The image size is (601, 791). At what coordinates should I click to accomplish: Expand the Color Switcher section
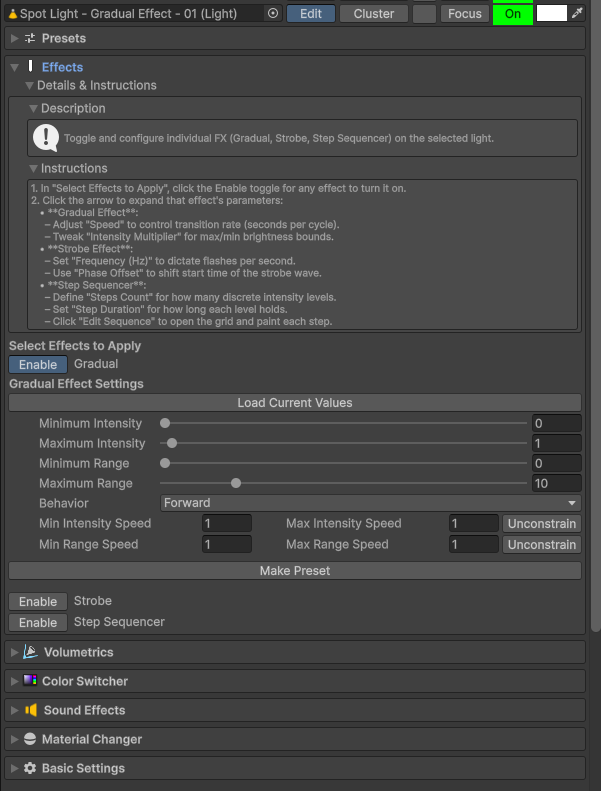[x=15, y=681]
